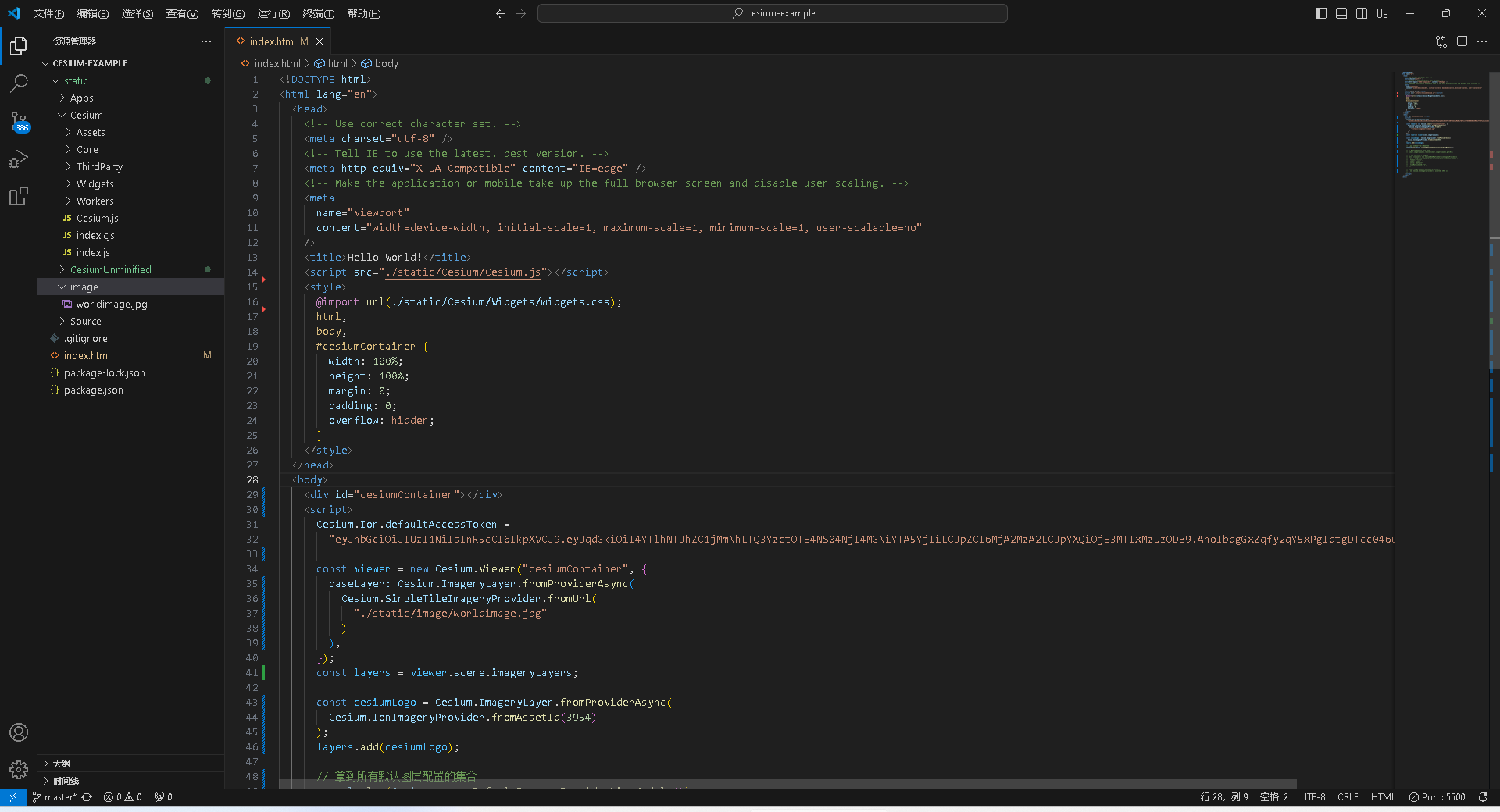The height and width of the screenshot is (812, 1500).
Task: Go back with the left arrow
Action: pos(501,13)
